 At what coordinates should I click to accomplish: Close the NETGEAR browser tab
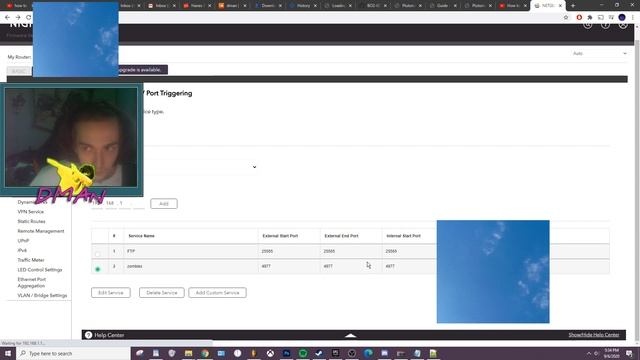560,6
